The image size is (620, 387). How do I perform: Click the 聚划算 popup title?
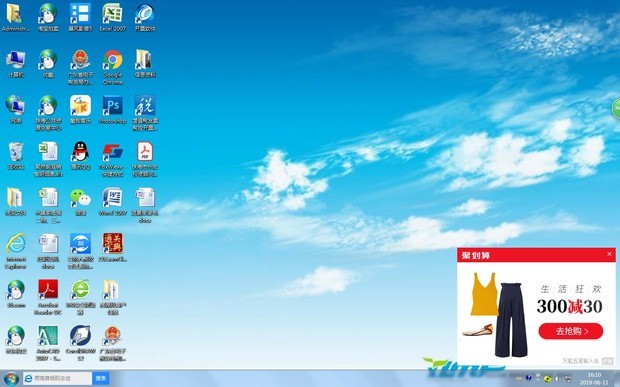pos(476,255)
